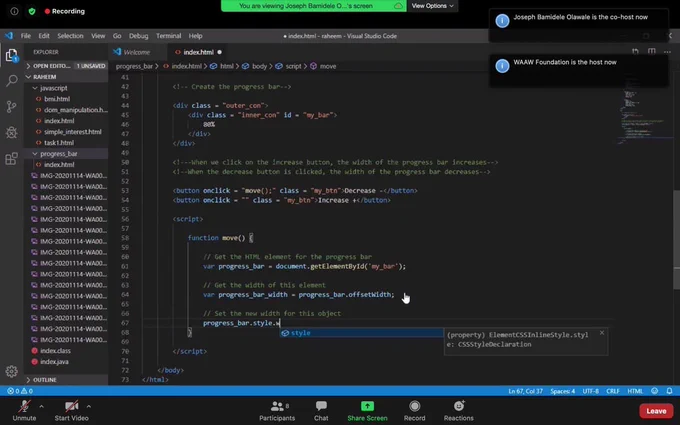680x425 pixels.
Task: Click the Zoom Record button
Action: (415, 411)
